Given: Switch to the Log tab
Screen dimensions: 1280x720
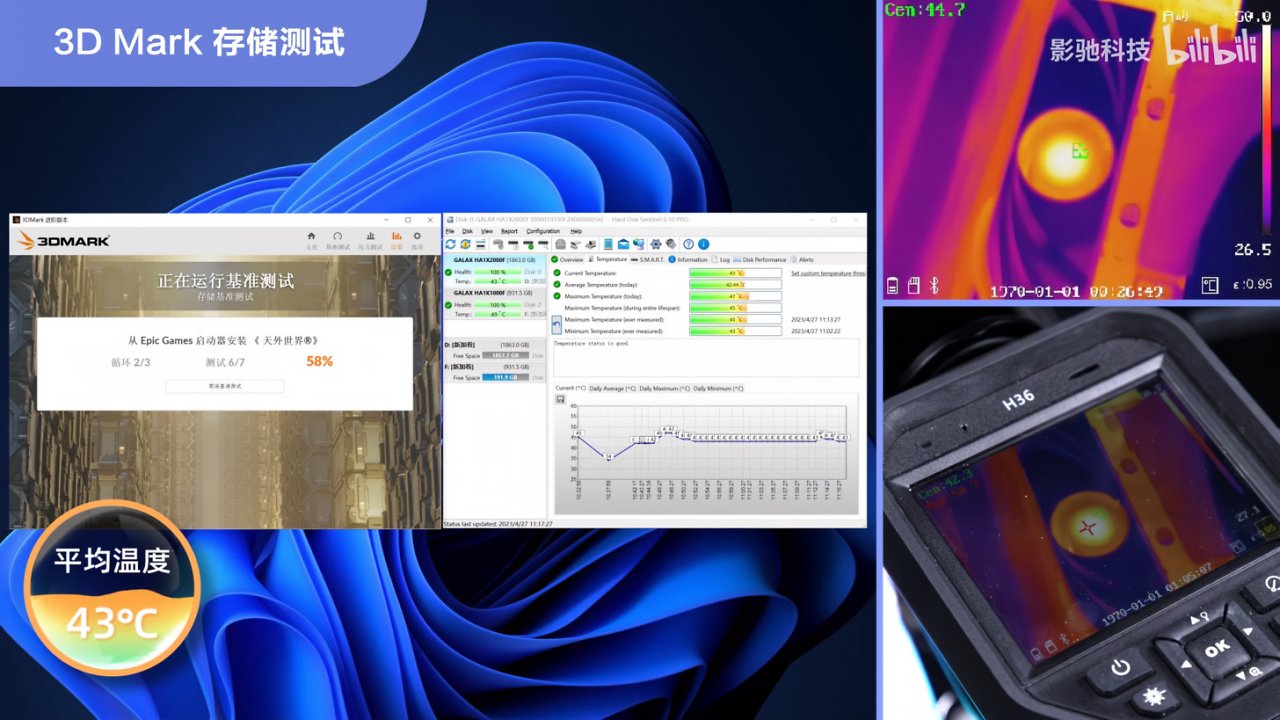Looking at the screenshot, I should point(720,260).
